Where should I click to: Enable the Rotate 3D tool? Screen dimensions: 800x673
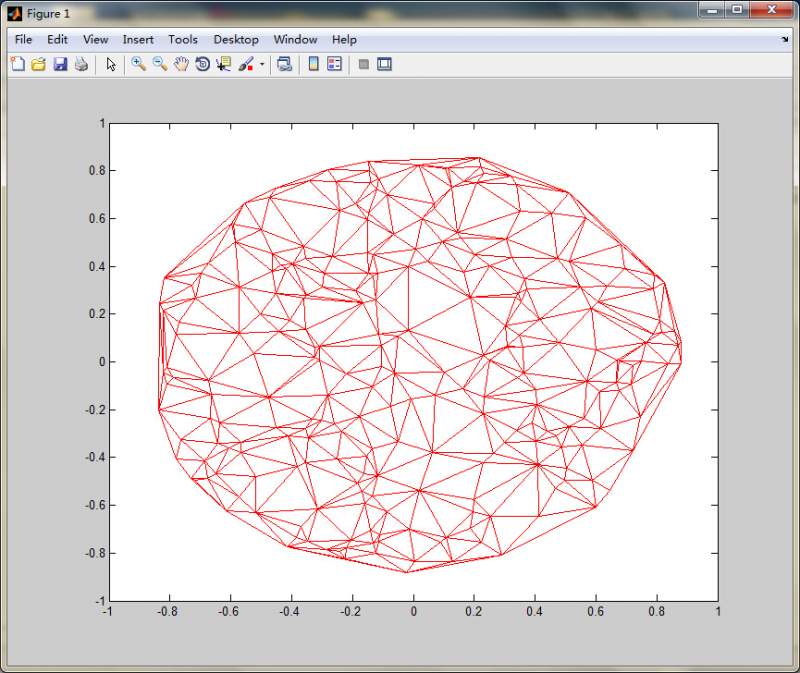tap(203, 64)
